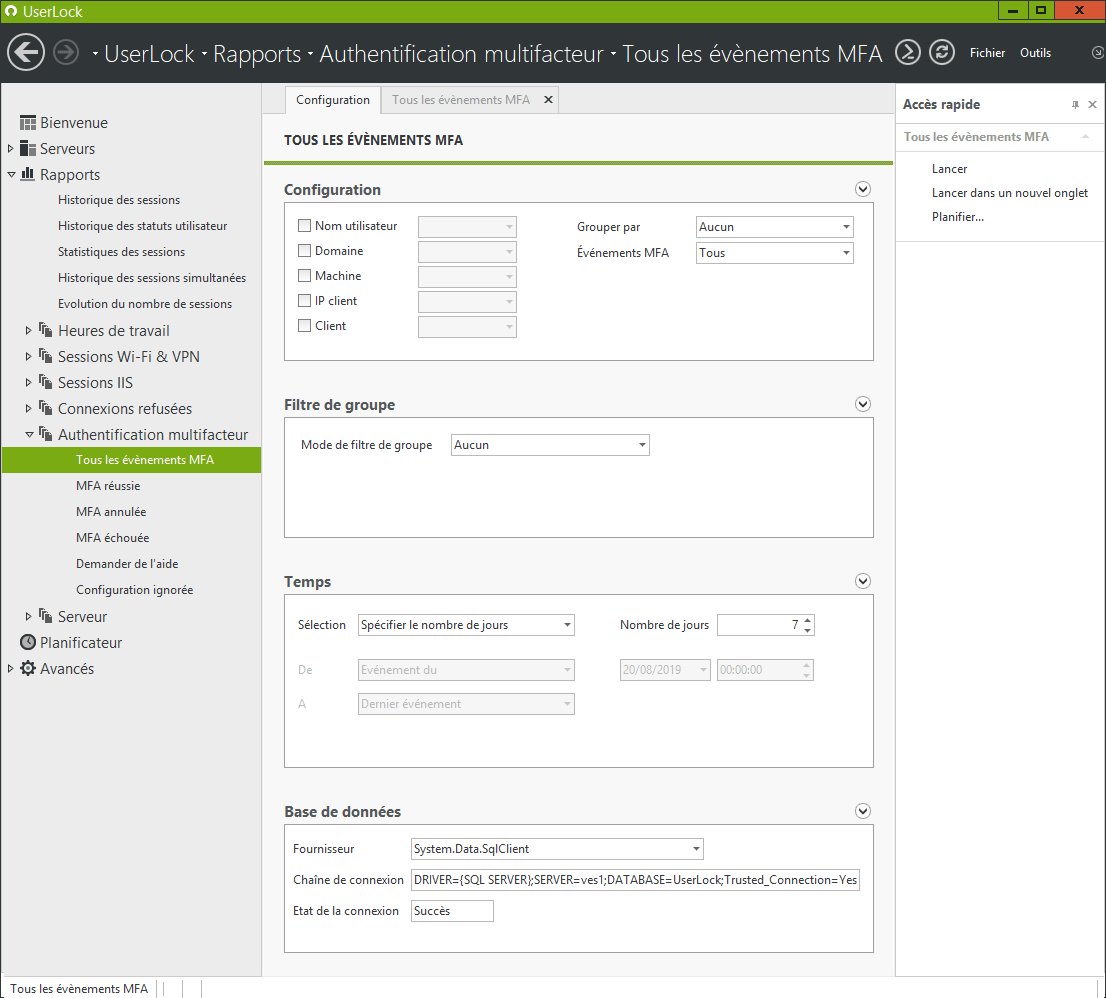Open Planificateur via its clock icon

tap(28, 643)
